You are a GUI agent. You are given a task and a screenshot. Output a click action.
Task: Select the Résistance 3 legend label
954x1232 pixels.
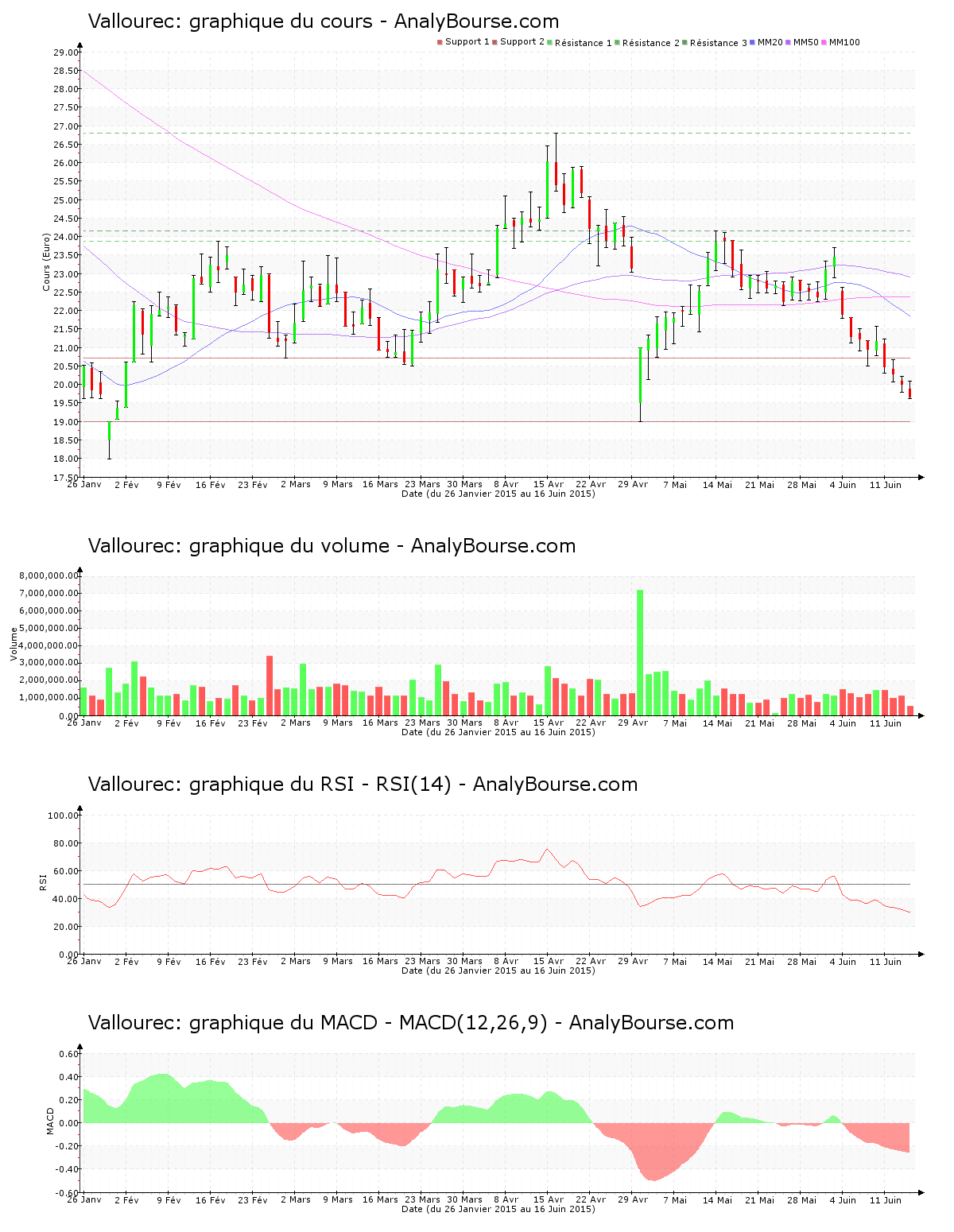pos(719,43)
